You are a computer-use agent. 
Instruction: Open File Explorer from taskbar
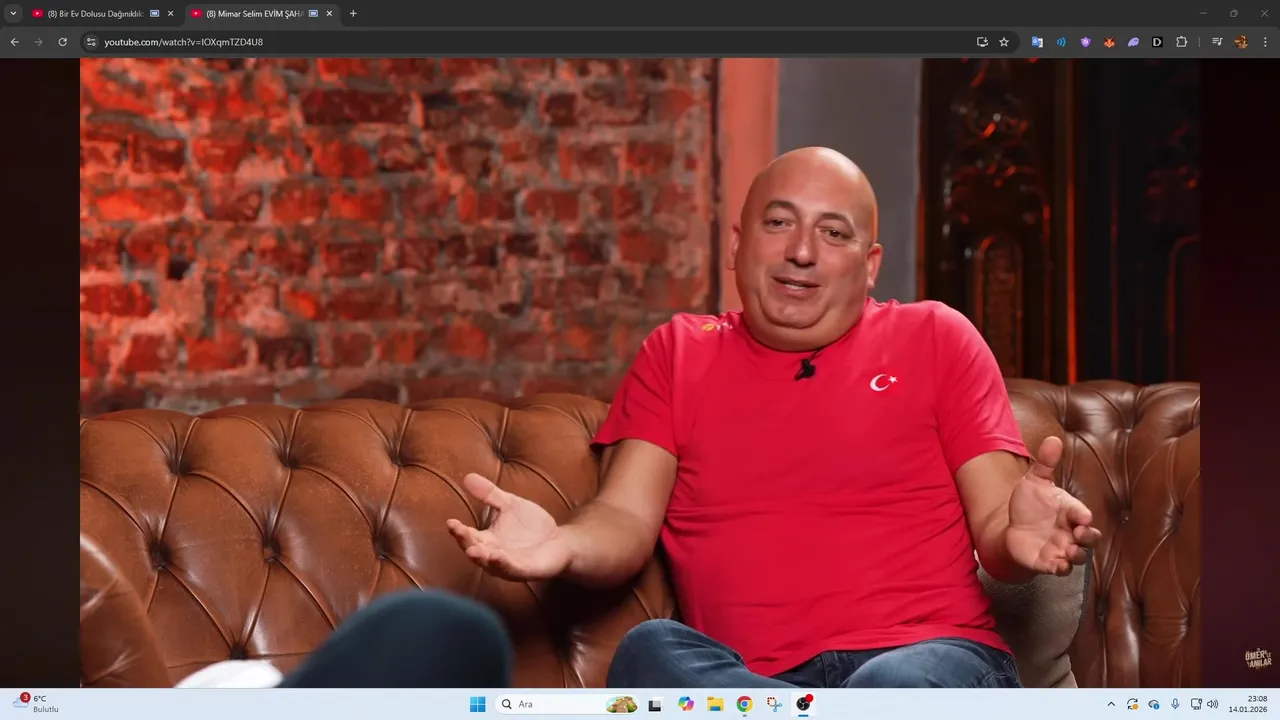[x=715, y=704]
